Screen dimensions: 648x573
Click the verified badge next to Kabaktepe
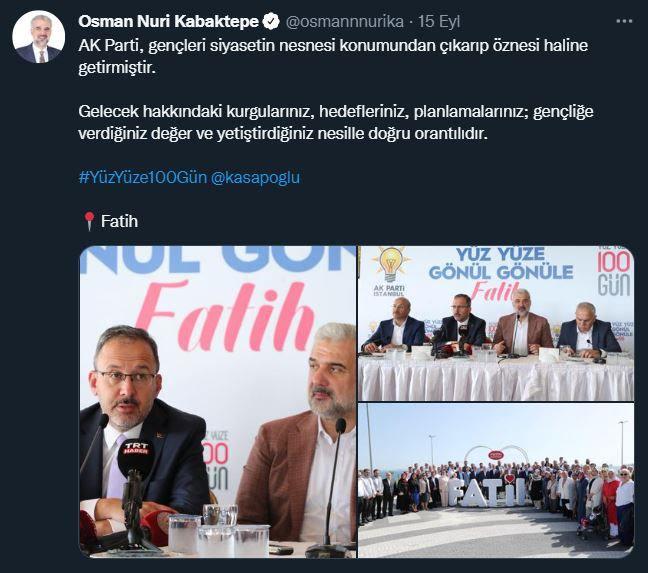click(x=272, y=21)
